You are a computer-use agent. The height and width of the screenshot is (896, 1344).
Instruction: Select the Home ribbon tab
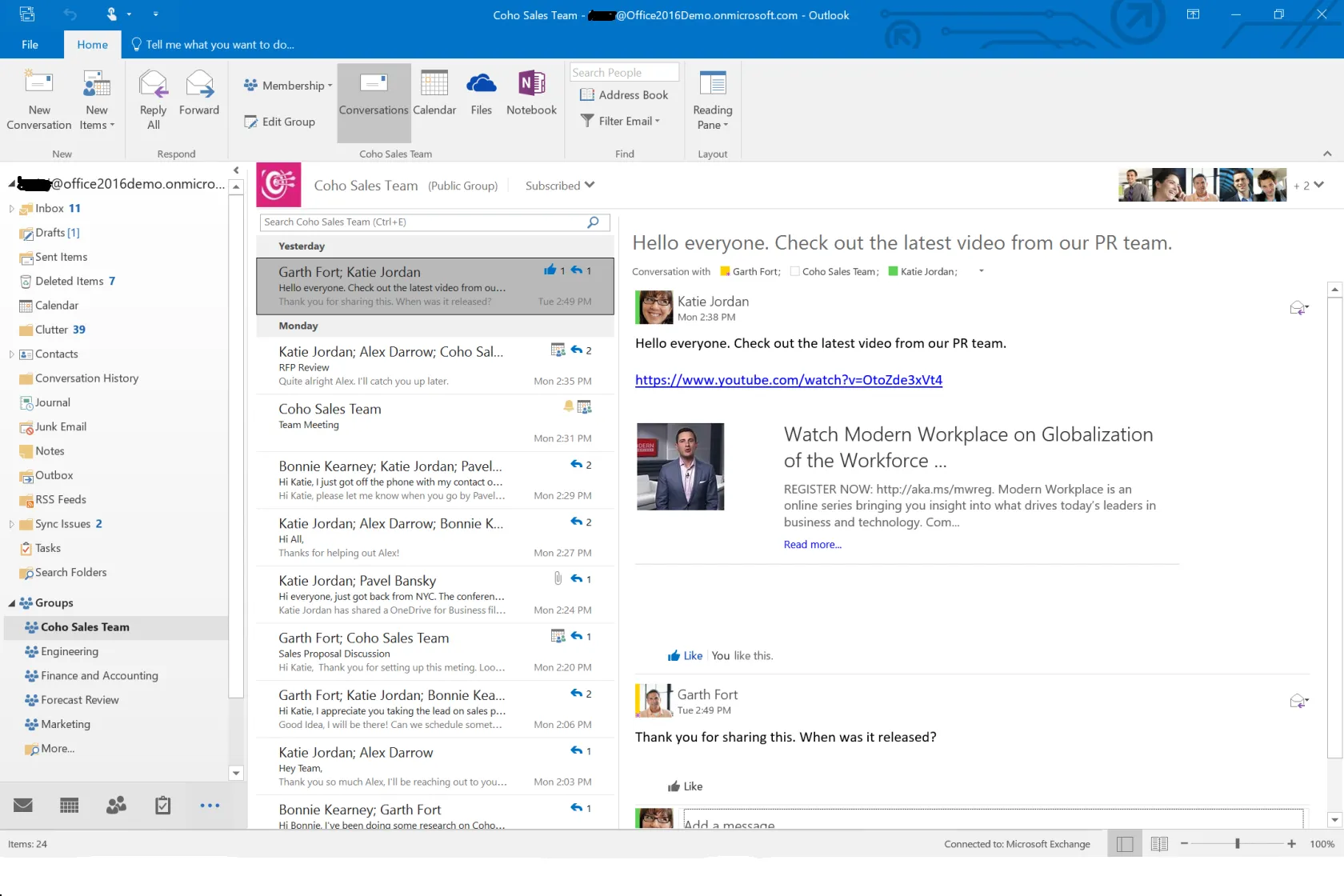(92, 45)
